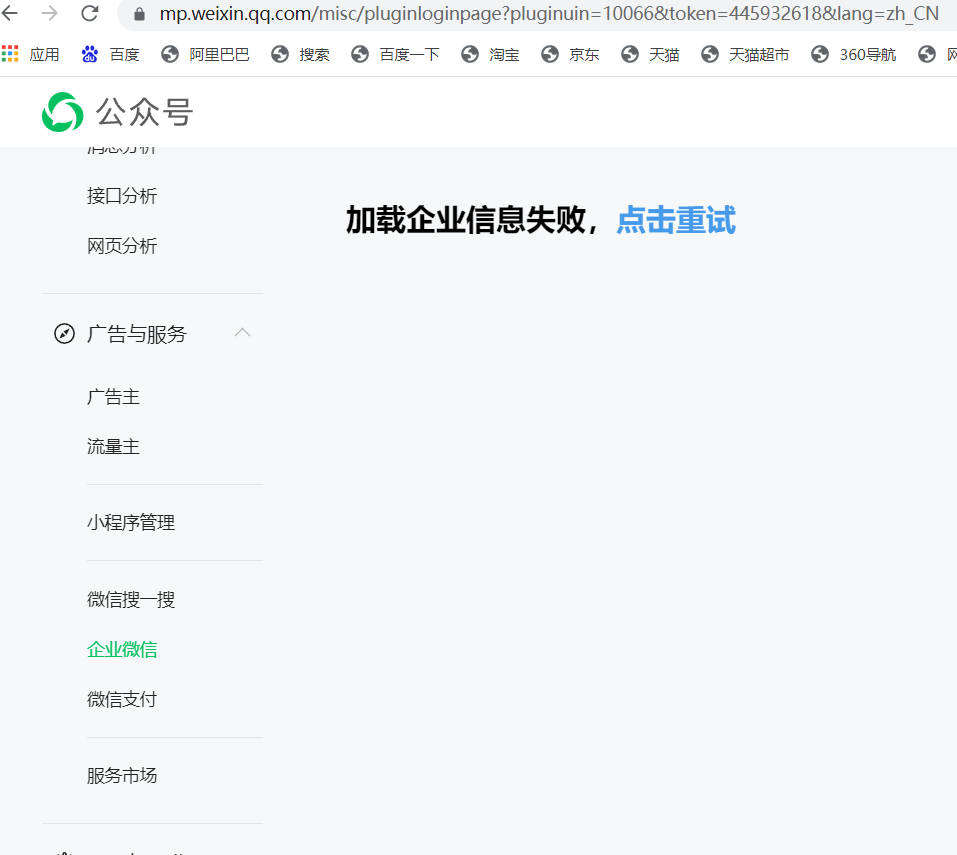Image resolution: width=957 pixels, height=855 pixels.
Task: Click the compass icon beside 广告与服务
Action: tap(64, 334)
